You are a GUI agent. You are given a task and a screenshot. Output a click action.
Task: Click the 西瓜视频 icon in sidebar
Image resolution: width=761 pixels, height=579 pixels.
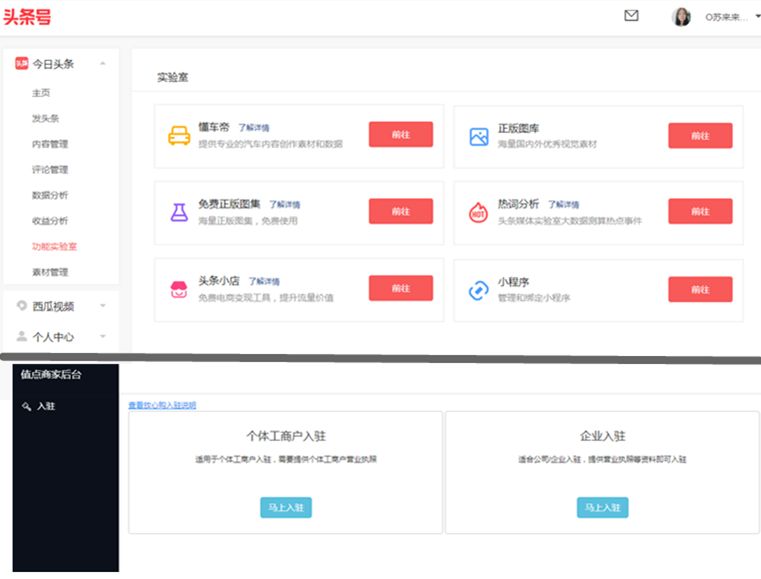pos(21,305)
